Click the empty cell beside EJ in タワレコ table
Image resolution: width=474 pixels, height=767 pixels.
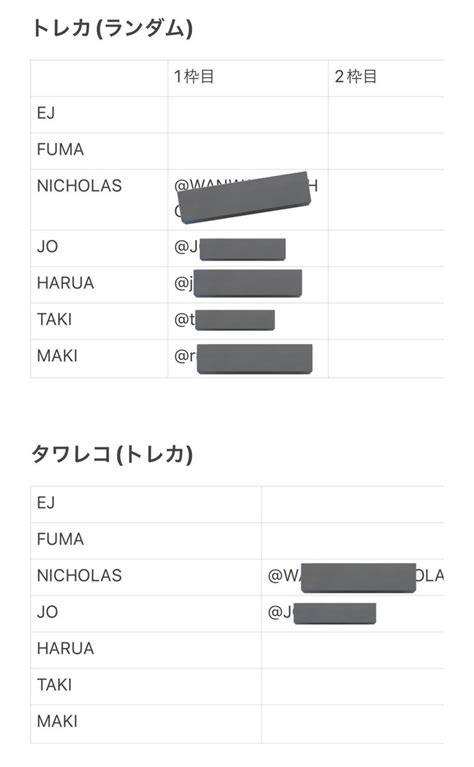click(353, 504)
